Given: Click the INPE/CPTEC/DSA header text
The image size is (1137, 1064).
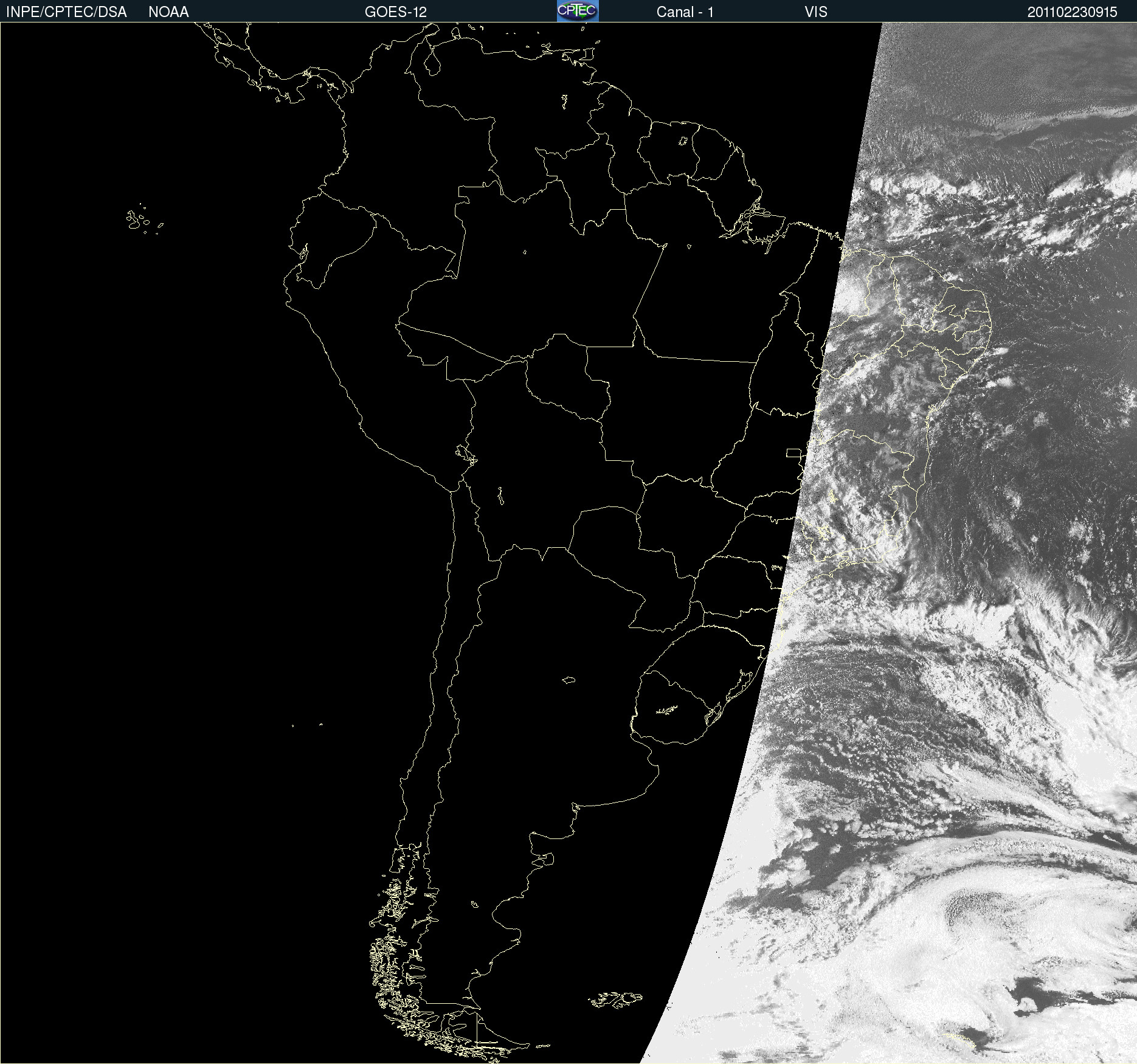Looking at the screenshot, I should tap(66, 12).
